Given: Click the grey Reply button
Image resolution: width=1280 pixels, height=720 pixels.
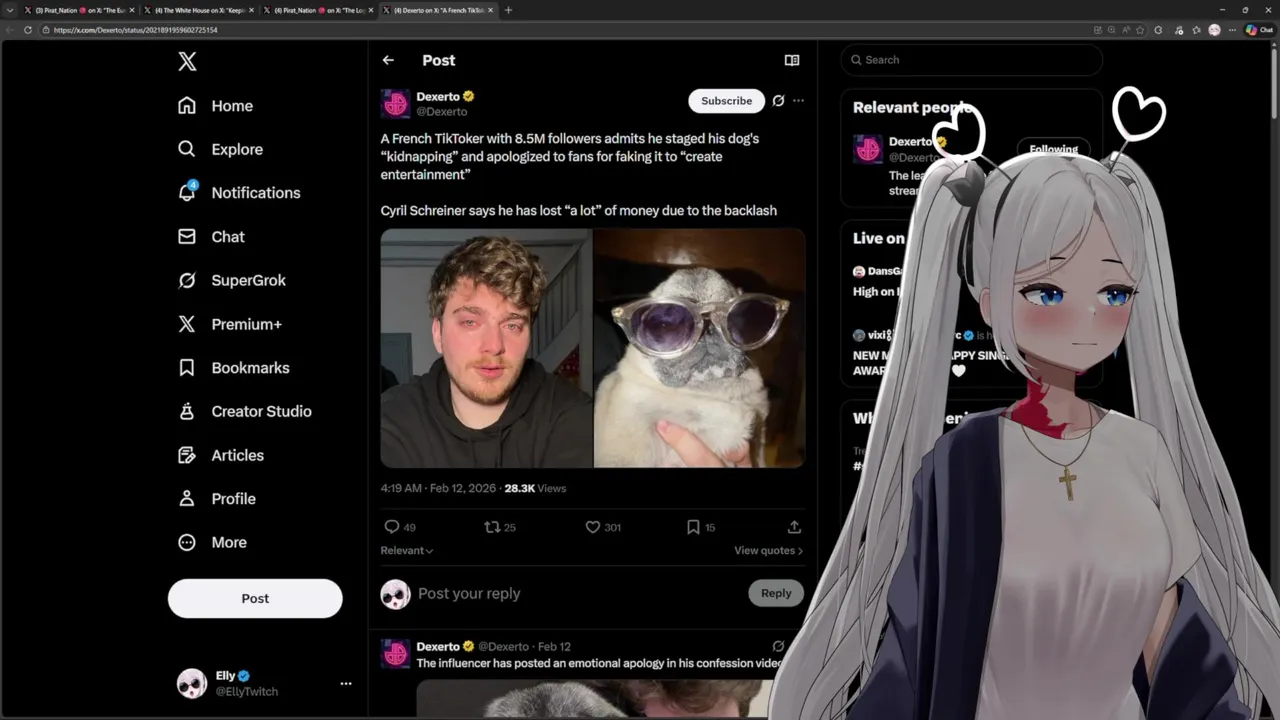Looking at the screenshot, I should pos(776,593).
